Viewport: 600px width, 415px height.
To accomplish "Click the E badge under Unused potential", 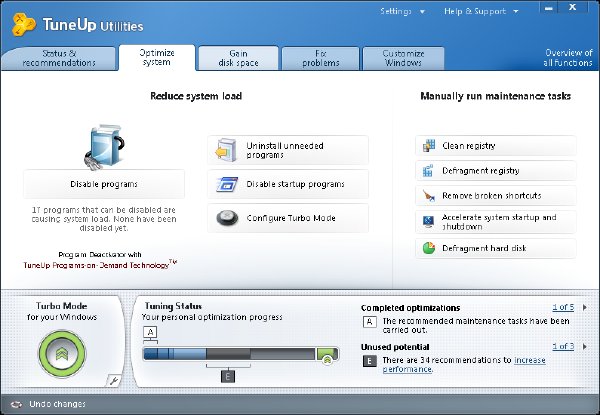I will pyautogui.click(x=369, y=361).
